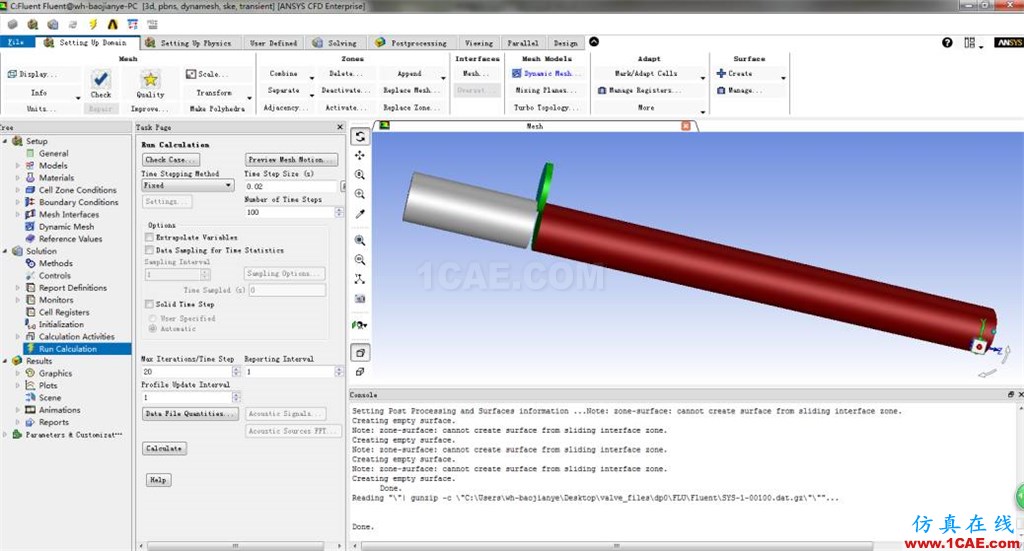Click Data File Quantities button
Screen dimensions: 1024x551
coord(189,414)
